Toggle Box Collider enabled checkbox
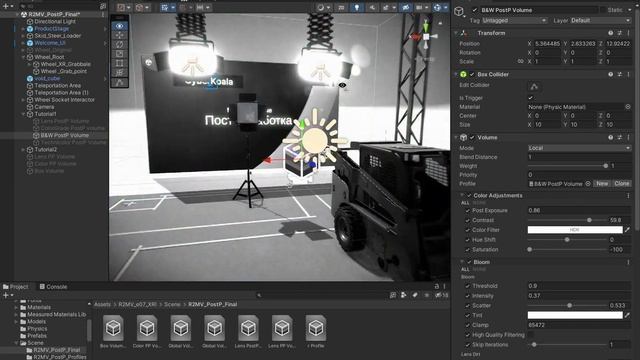640x360 pixels. pos(472,74)
